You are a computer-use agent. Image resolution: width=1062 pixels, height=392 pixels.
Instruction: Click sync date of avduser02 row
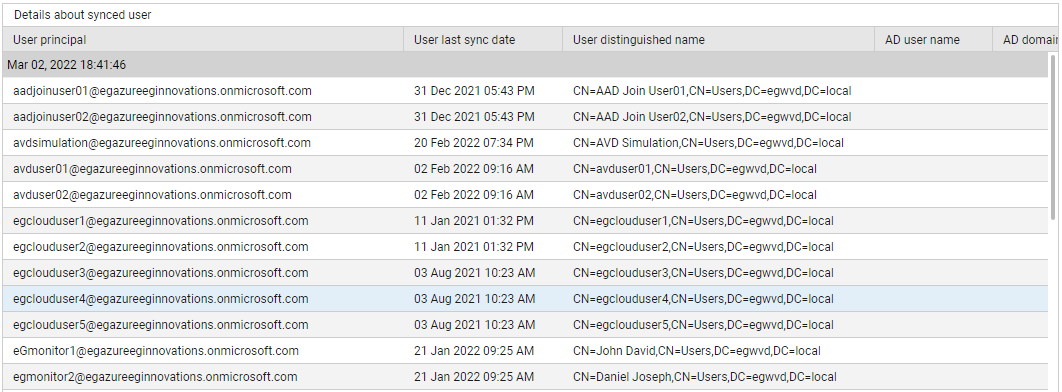[x=474, y=195]
